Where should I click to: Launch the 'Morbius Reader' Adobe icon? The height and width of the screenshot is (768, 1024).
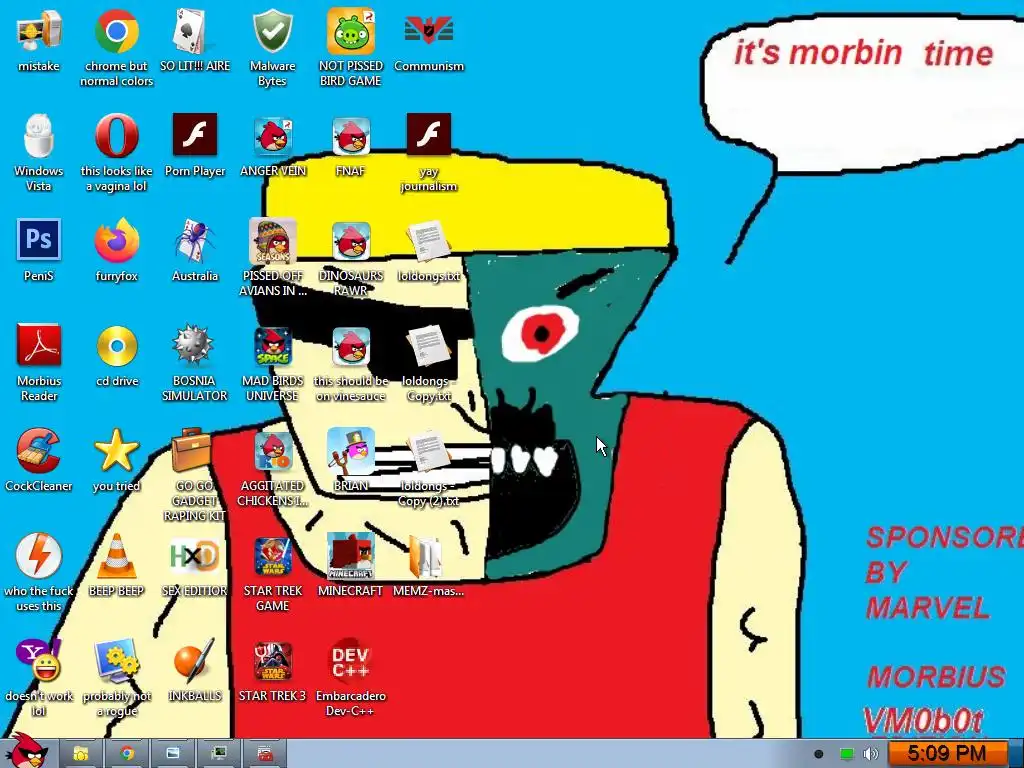click(x=39, y=345)
